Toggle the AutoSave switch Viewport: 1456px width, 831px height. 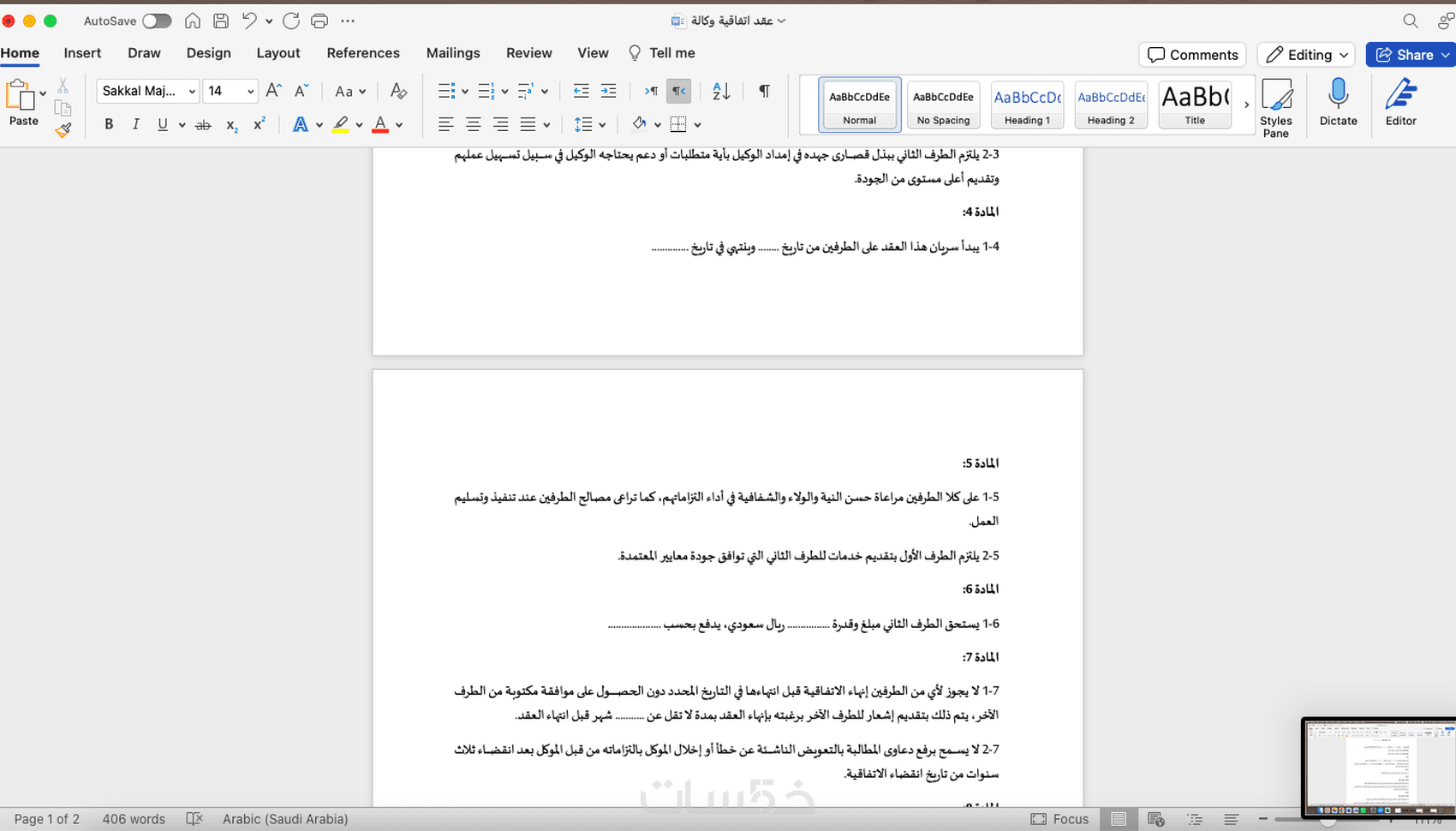157,21
